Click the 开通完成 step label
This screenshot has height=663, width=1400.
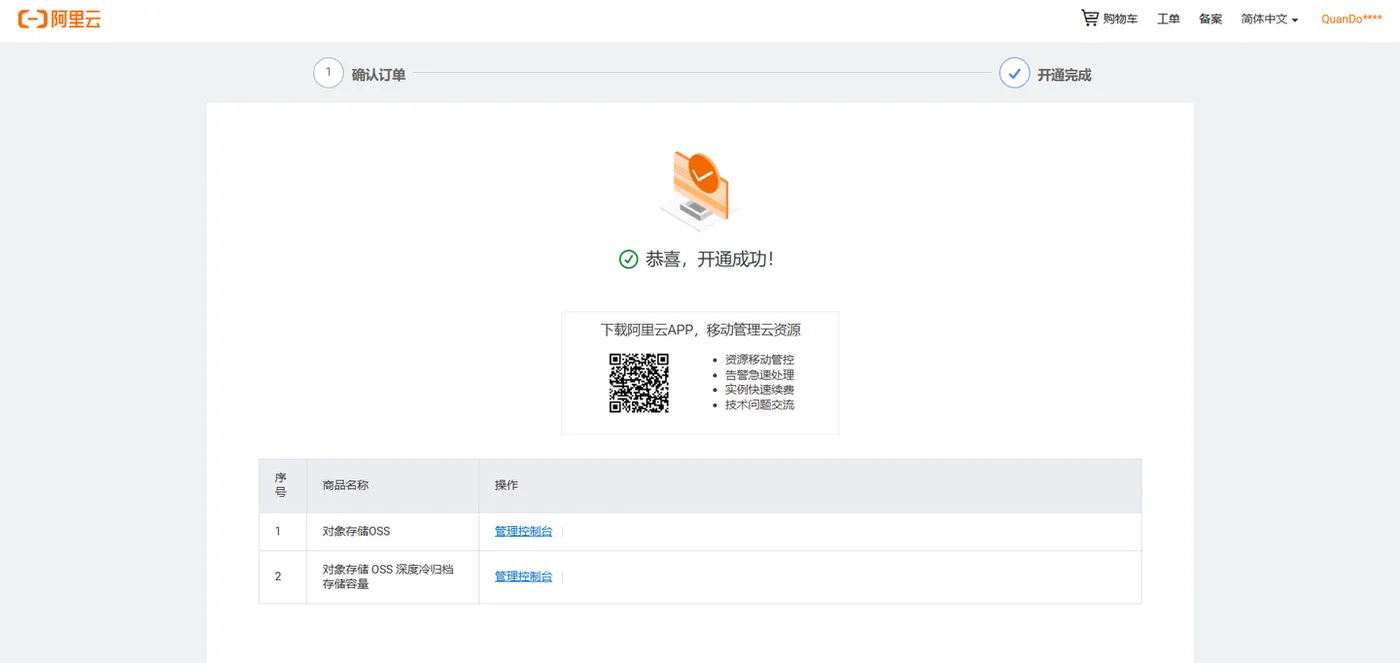coord(1064,75)
